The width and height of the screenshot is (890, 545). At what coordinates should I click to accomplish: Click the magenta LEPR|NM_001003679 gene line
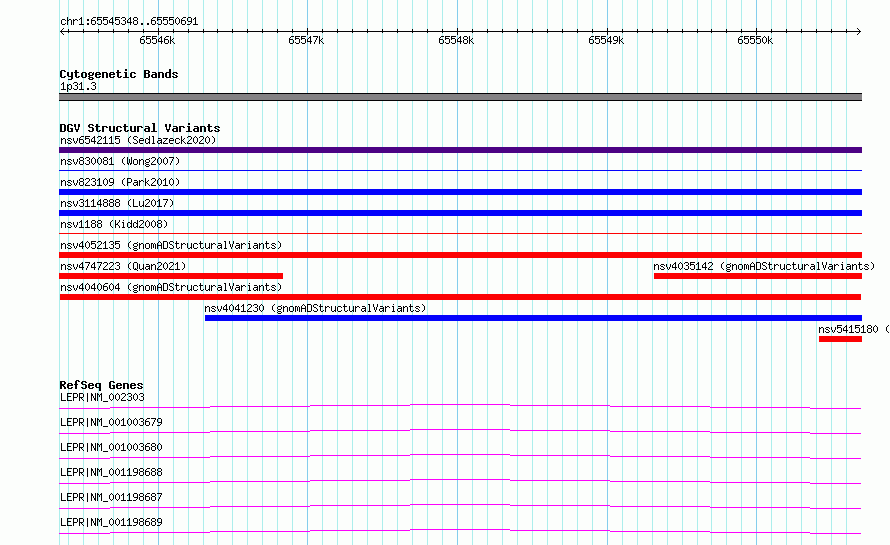(x=460, y=431)
